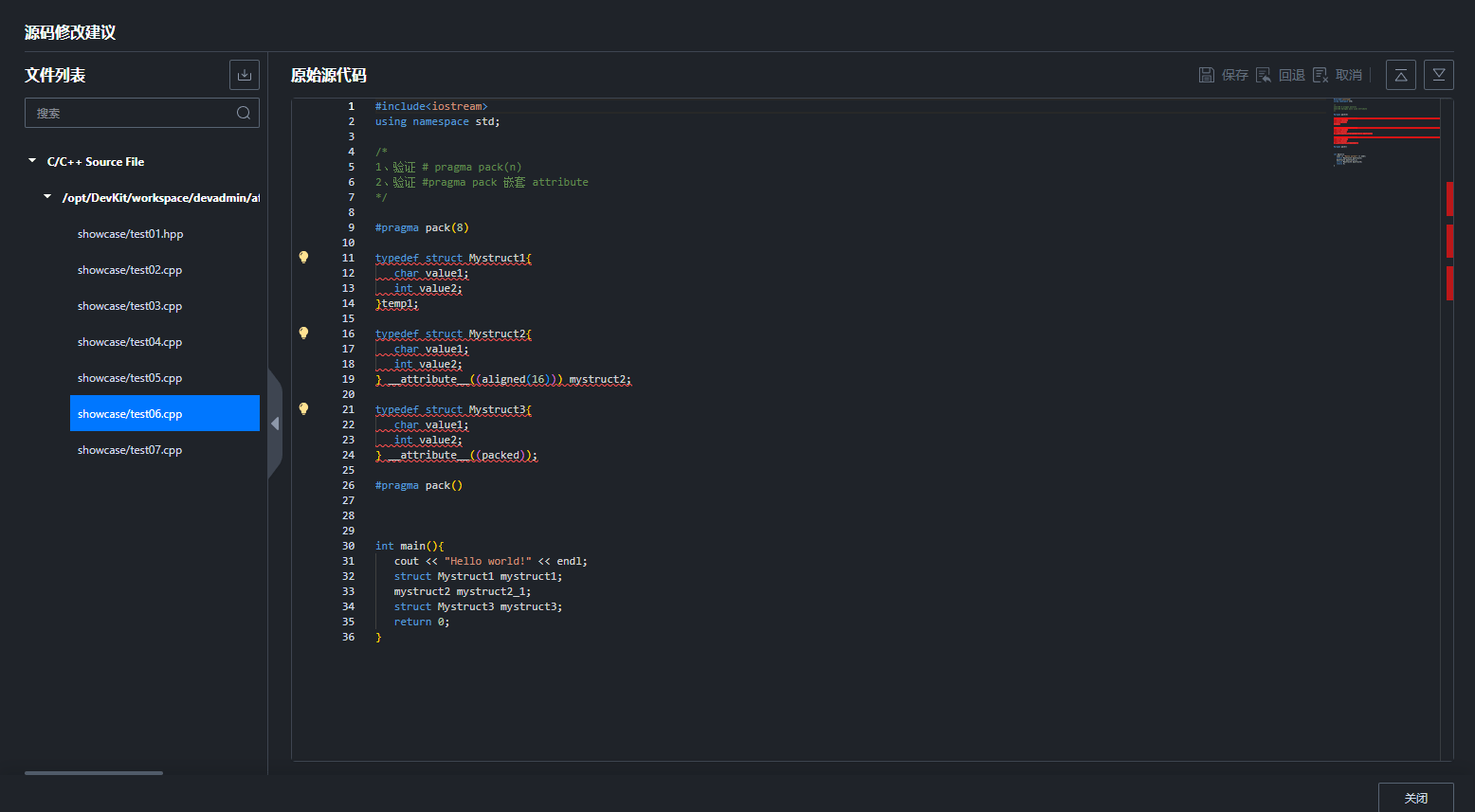Select showcase/test06.cpp file
Screen dimensions: 1475x812
165,413
